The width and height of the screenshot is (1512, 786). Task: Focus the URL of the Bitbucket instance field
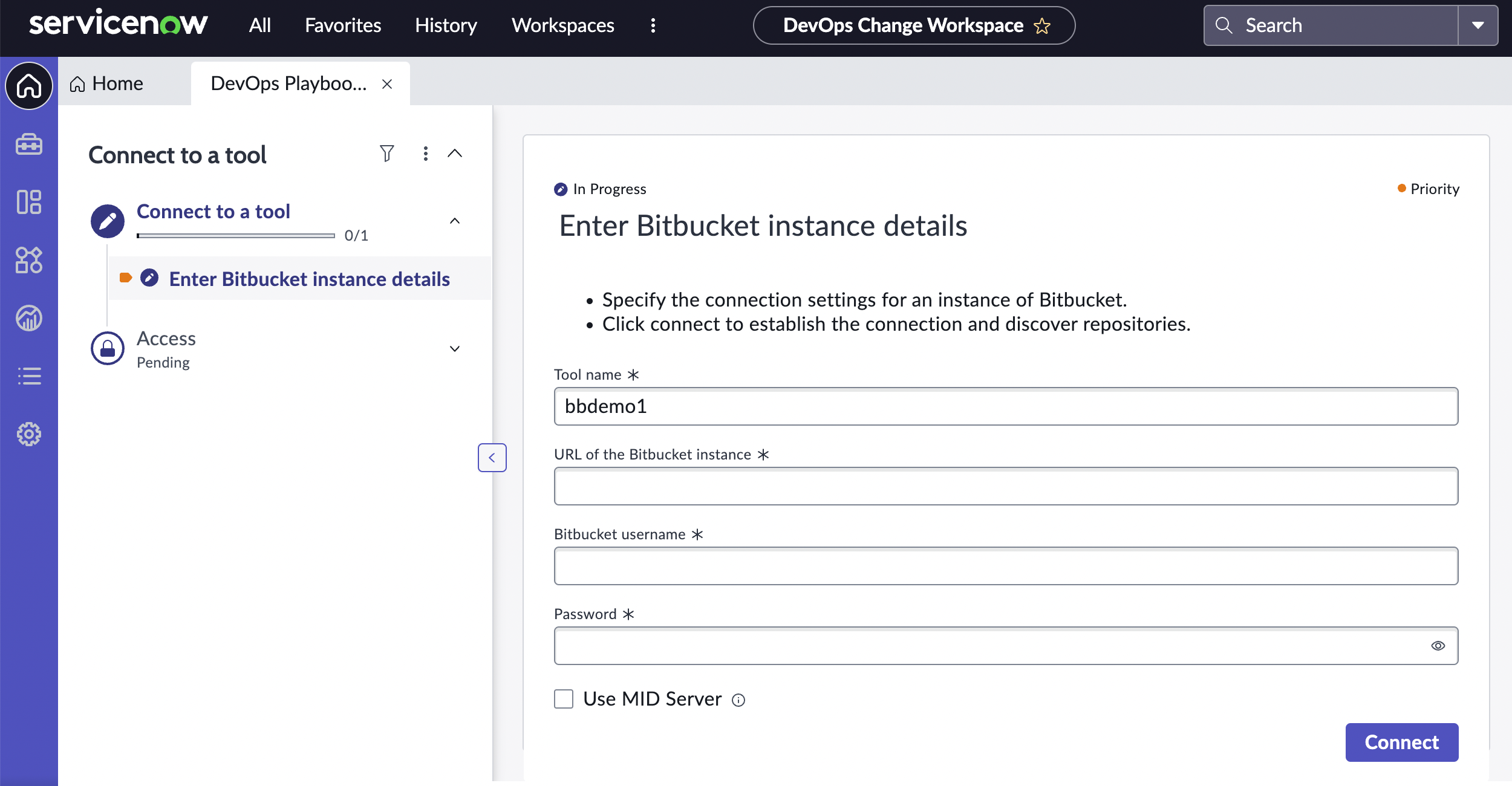tap(1006, 486)
